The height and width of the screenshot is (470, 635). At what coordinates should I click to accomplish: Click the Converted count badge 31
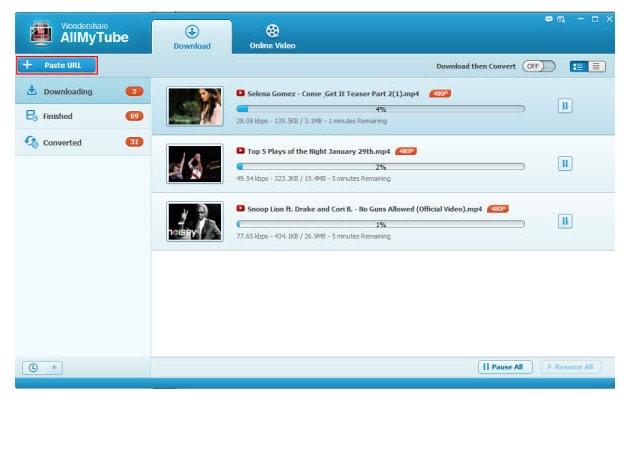(134, 142)
